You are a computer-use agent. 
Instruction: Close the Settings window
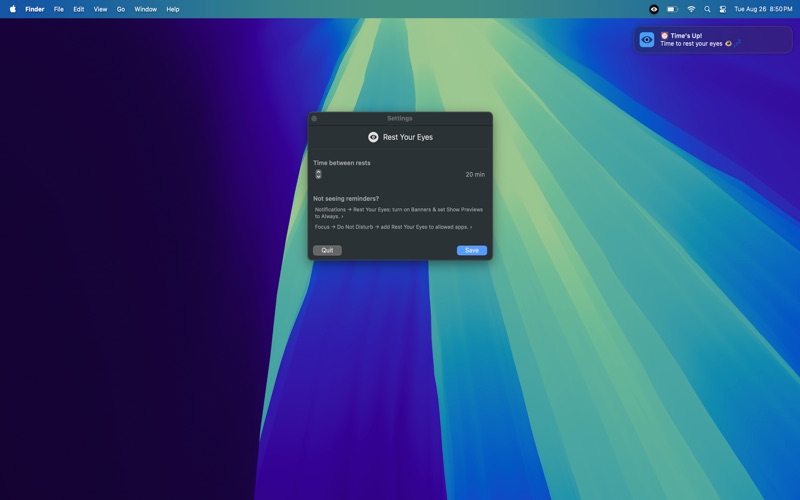pyautogui.click(x=314, y=118)
